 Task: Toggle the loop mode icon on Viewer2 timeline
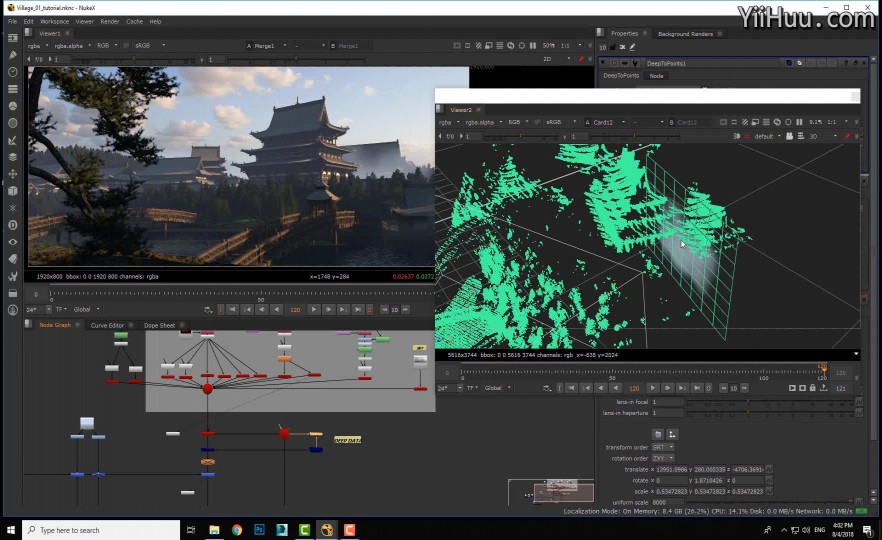[547, 388]
